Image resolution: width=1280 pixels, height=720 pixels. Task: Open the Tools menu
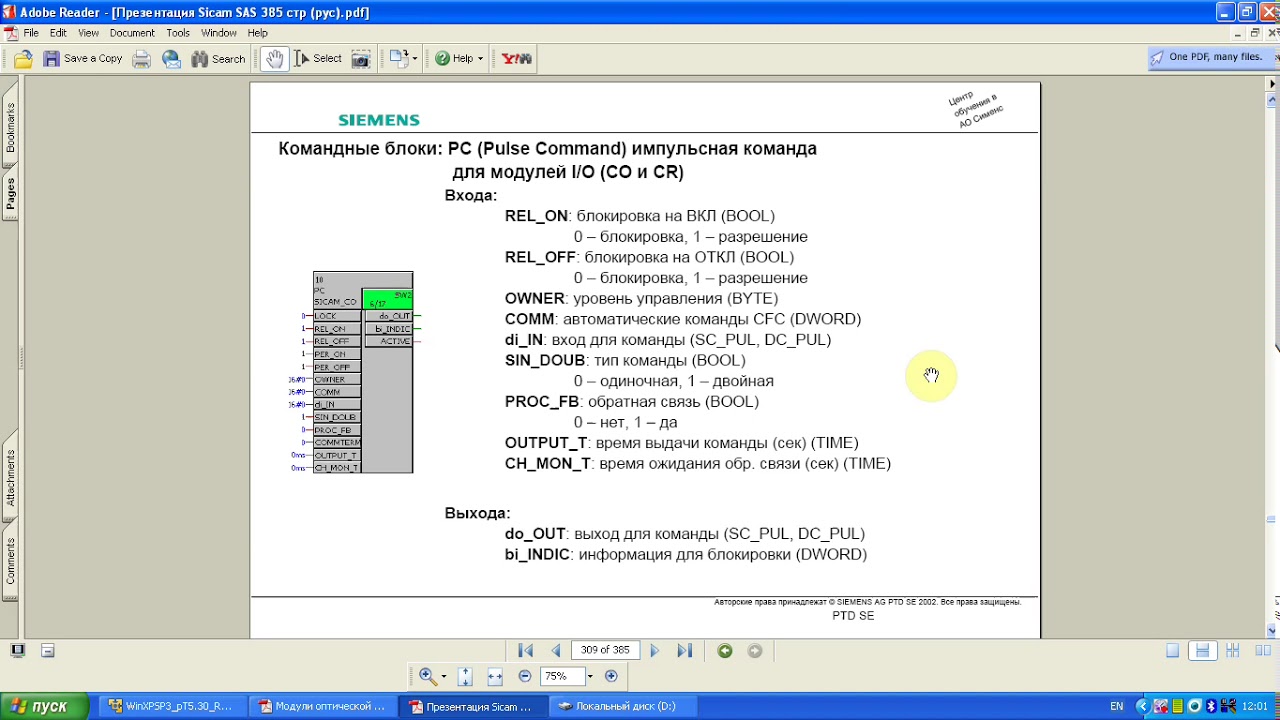pos(178,33)
